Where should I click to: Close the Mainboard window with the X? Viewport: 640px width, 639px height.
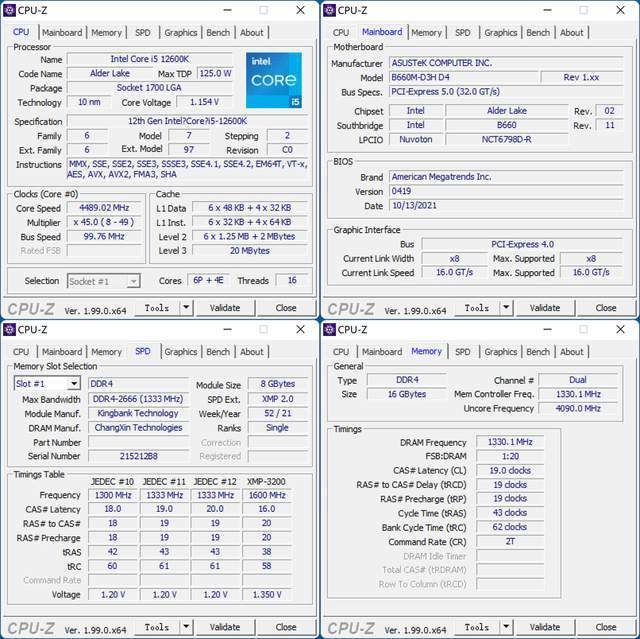[620, 10]
